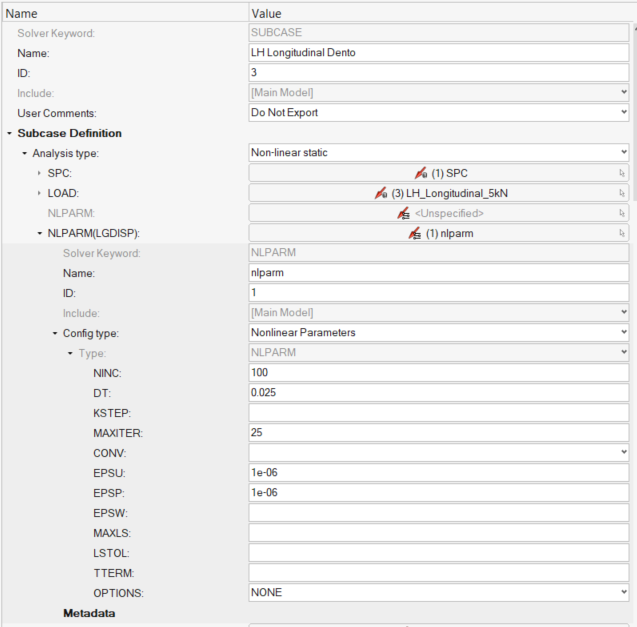The height and width of the screenshot is (627, 637).
Task: Click the empty MAXLS field
Action: tap(439, 532)
